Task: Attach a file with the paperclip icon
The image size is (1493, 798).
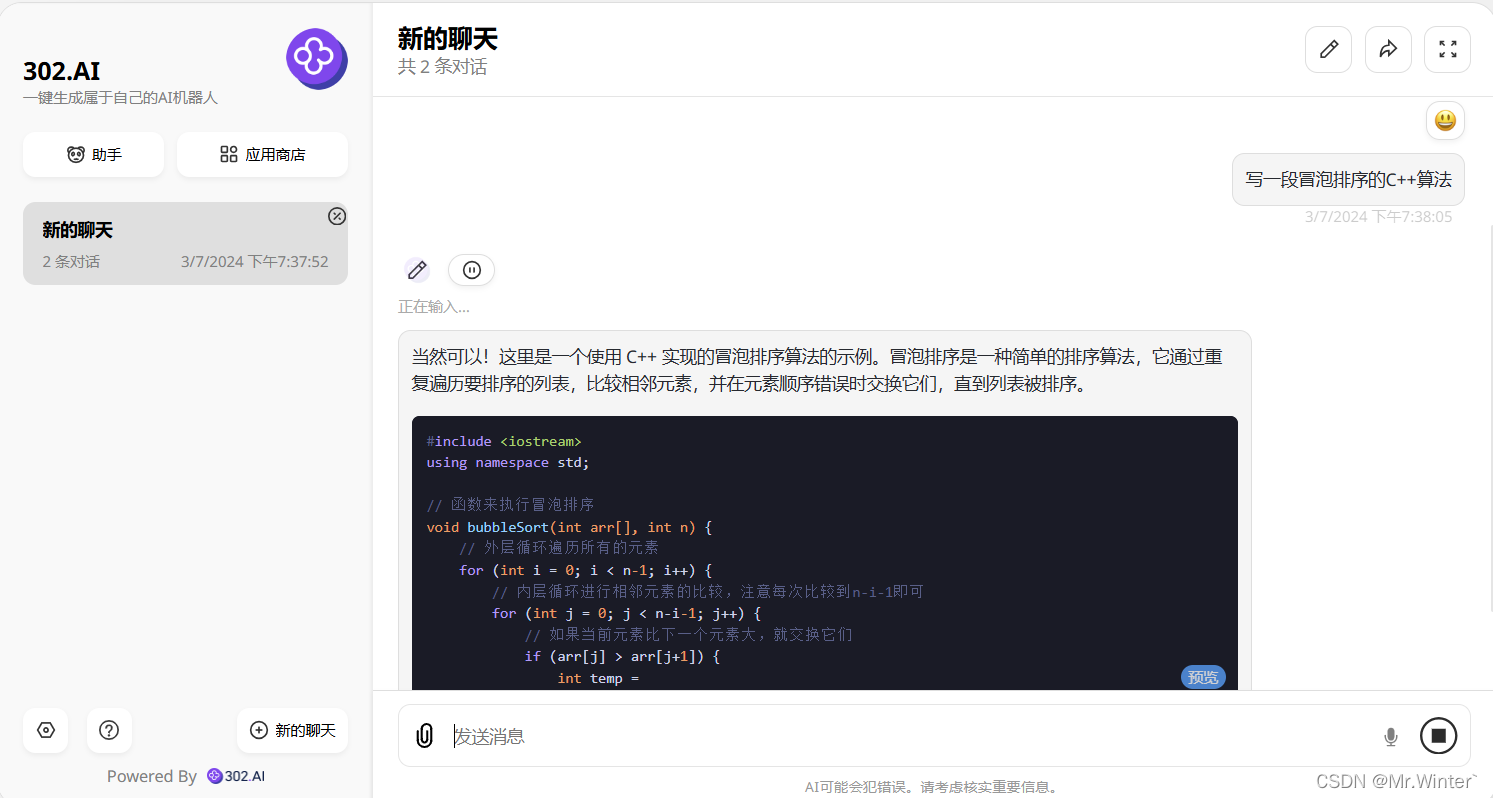Action: click(x=424, y=736)
